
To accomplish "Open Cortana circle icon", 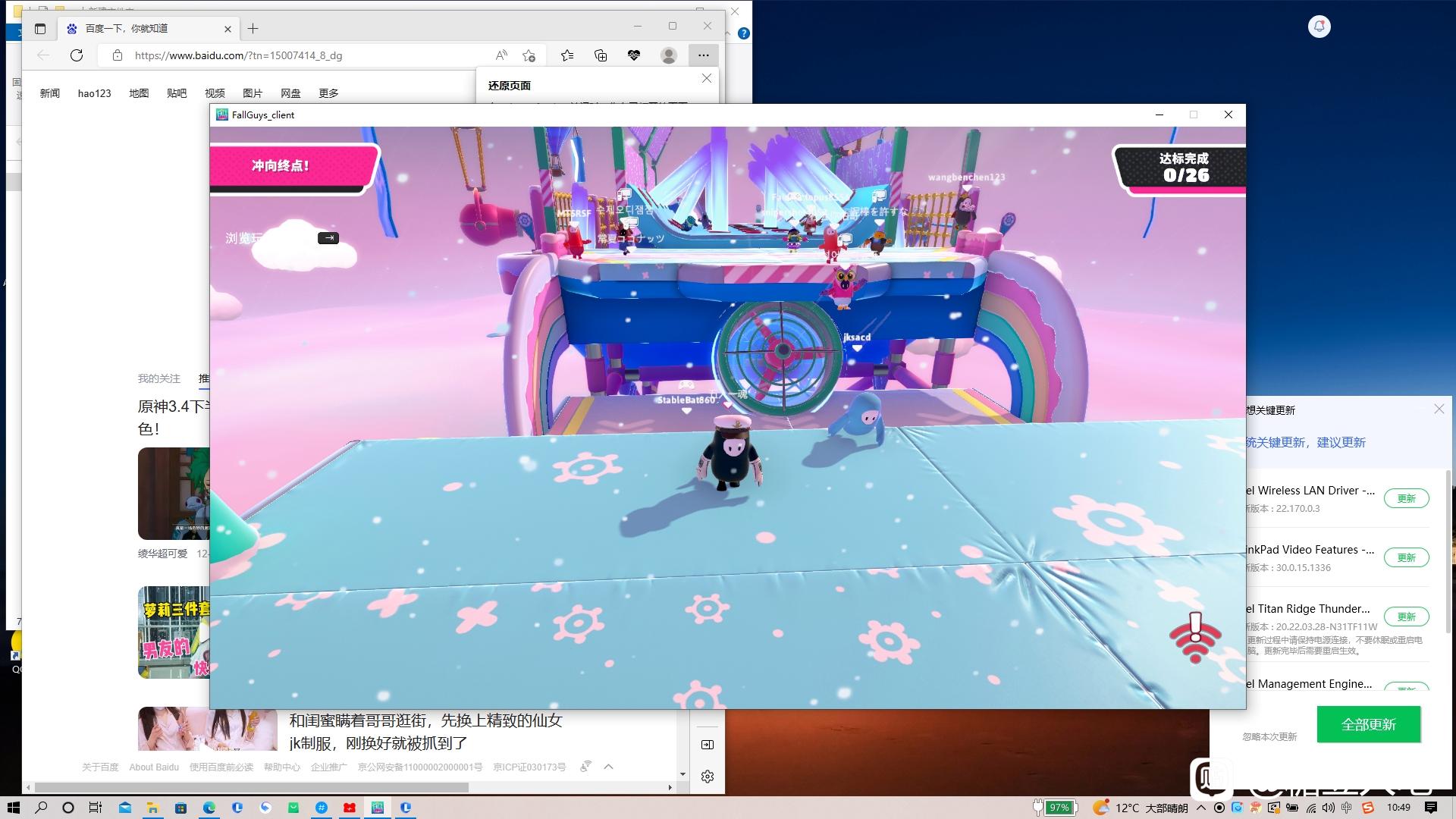I will click(x=68, y=808).
